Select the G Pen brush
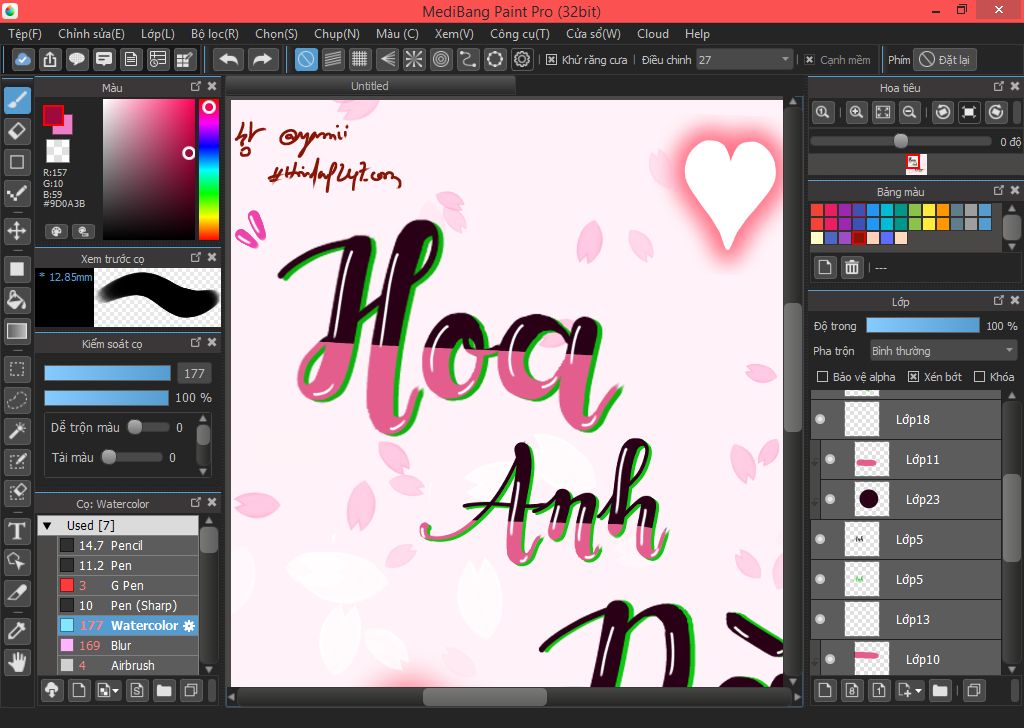The image size is (1024, 728). point(128,585)
